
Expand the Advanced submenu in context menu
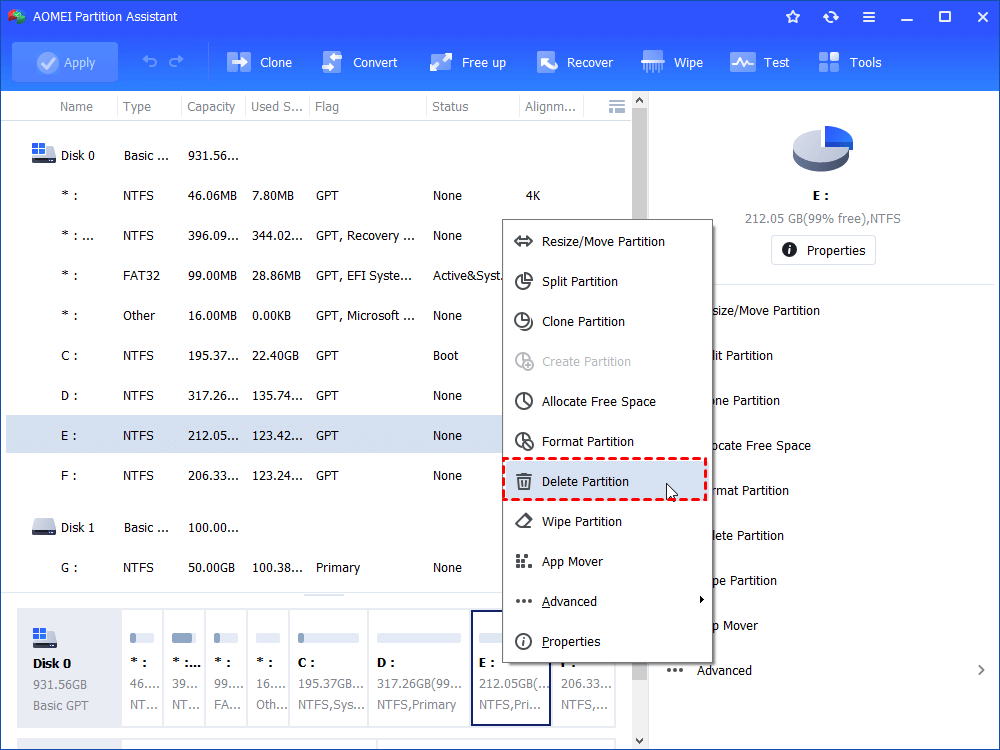[x=607, y=601]
